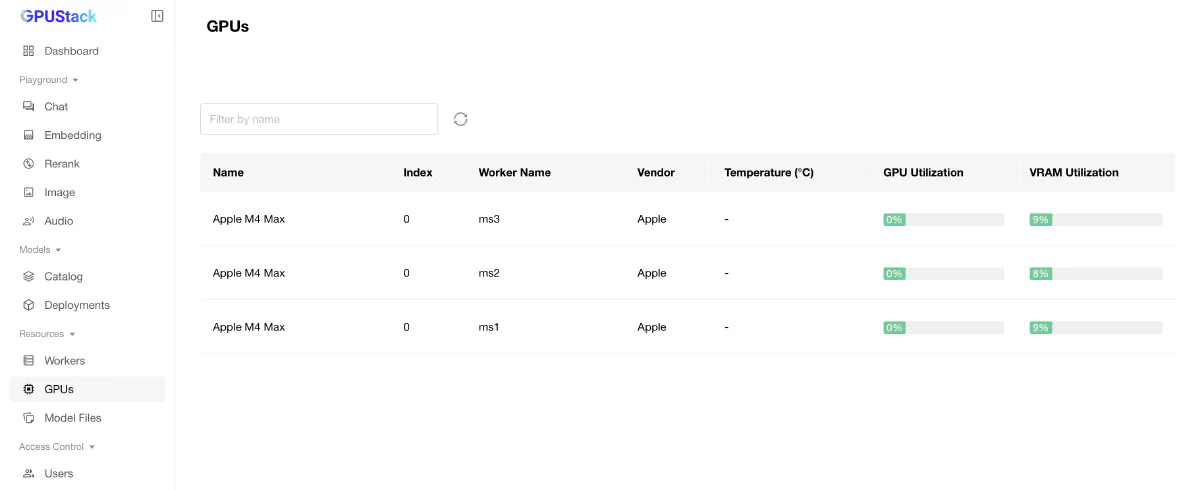Select worker name ms2
1200x490 pixels.
(x=489, y=273)
